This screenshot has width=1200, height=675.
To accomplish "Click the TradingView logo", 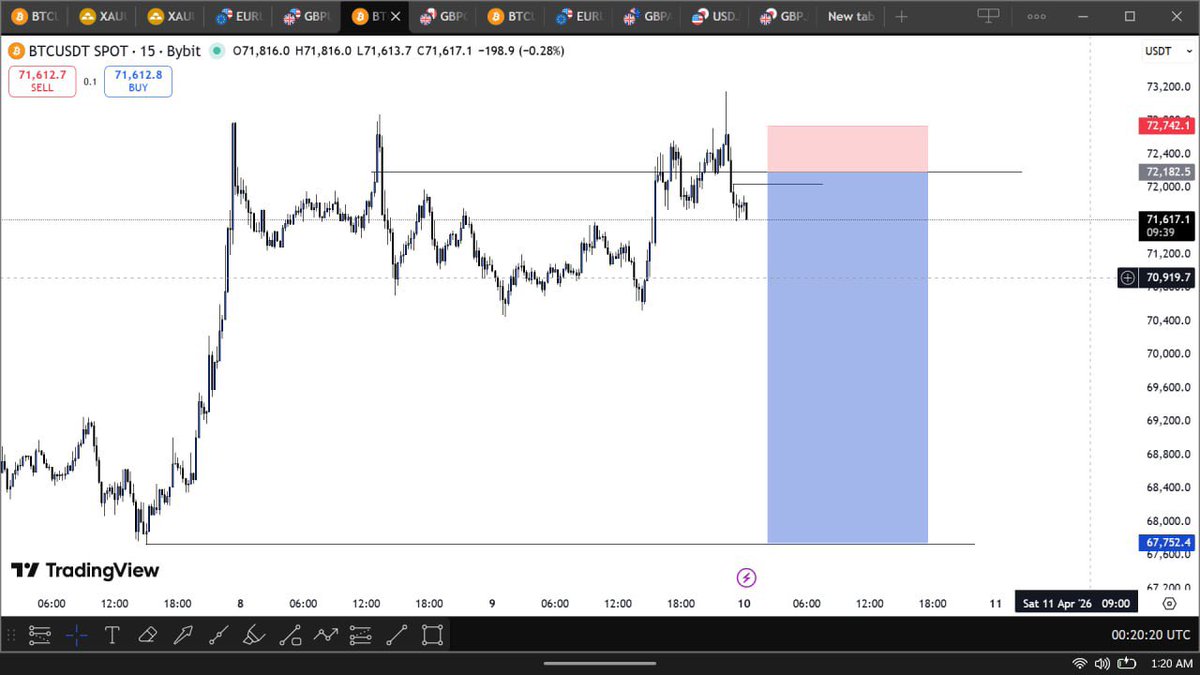I will pyautogui.click(x=85, y=570).
